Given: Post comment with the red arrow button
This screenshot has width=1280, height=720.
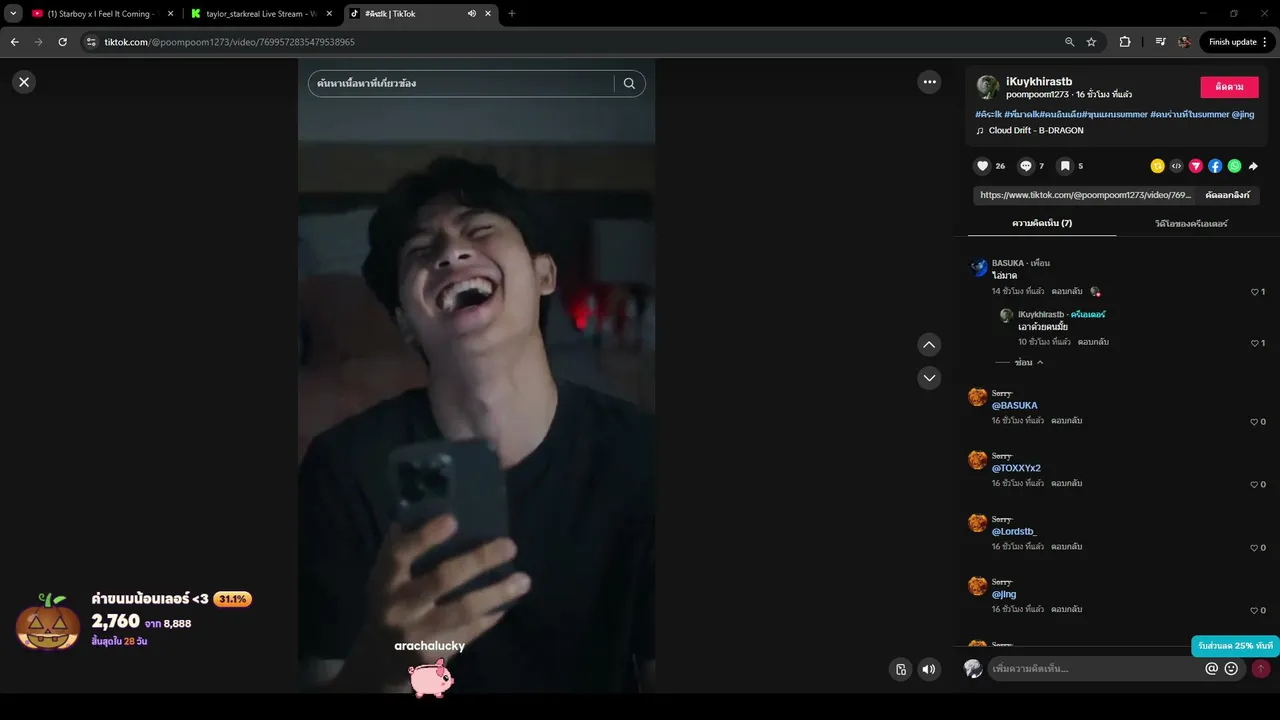Looking at the screenshot, I should [1261, 668].
